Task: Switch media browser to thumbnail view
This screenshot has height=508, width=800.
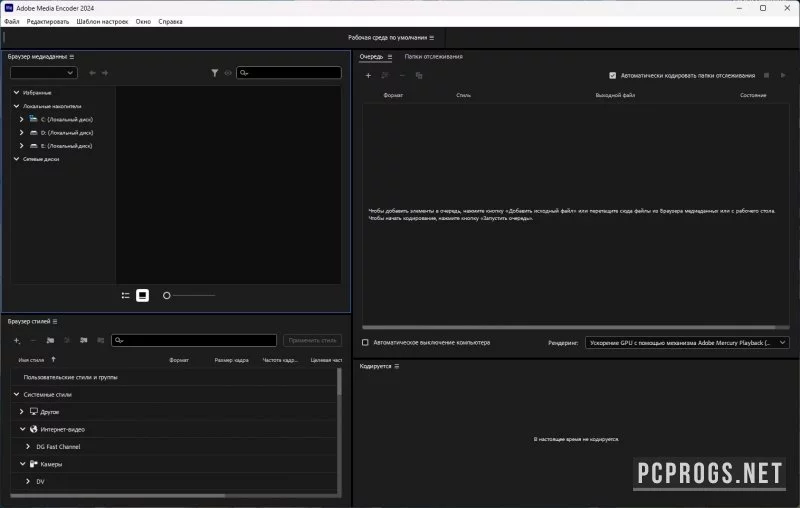Action: tap(142, 295)
